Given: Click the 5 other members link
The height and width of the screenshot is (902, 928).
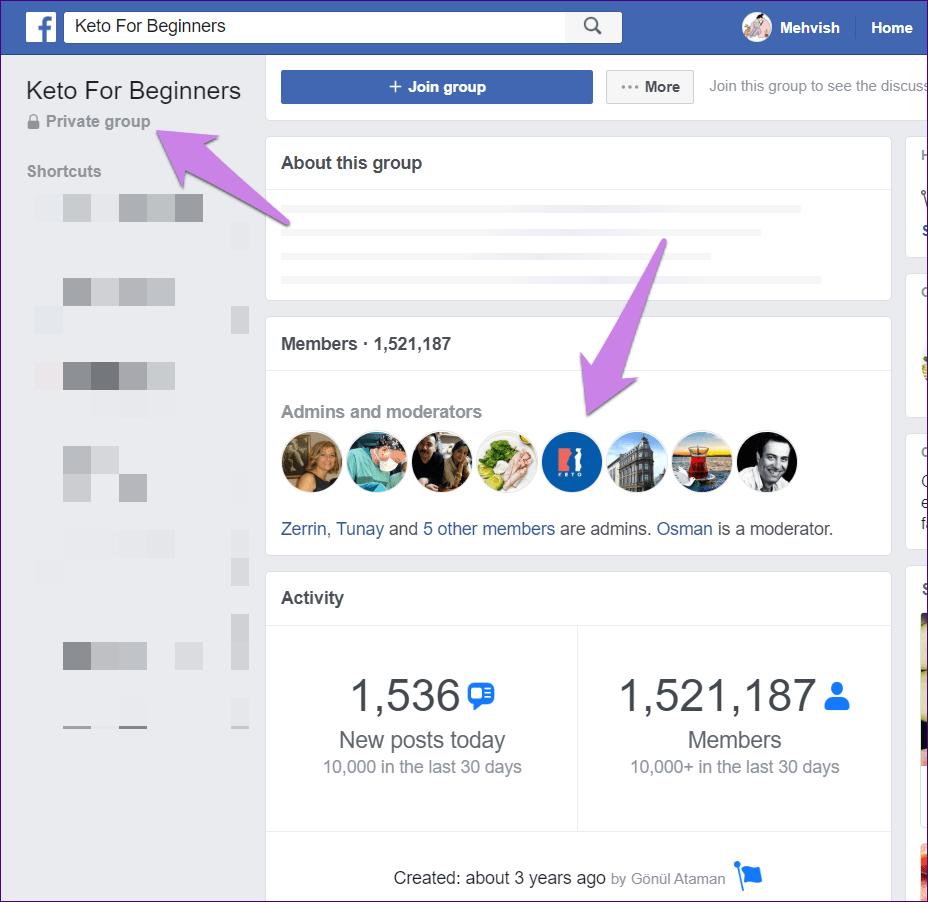Looking at the screenshot, I should point(489,529).
